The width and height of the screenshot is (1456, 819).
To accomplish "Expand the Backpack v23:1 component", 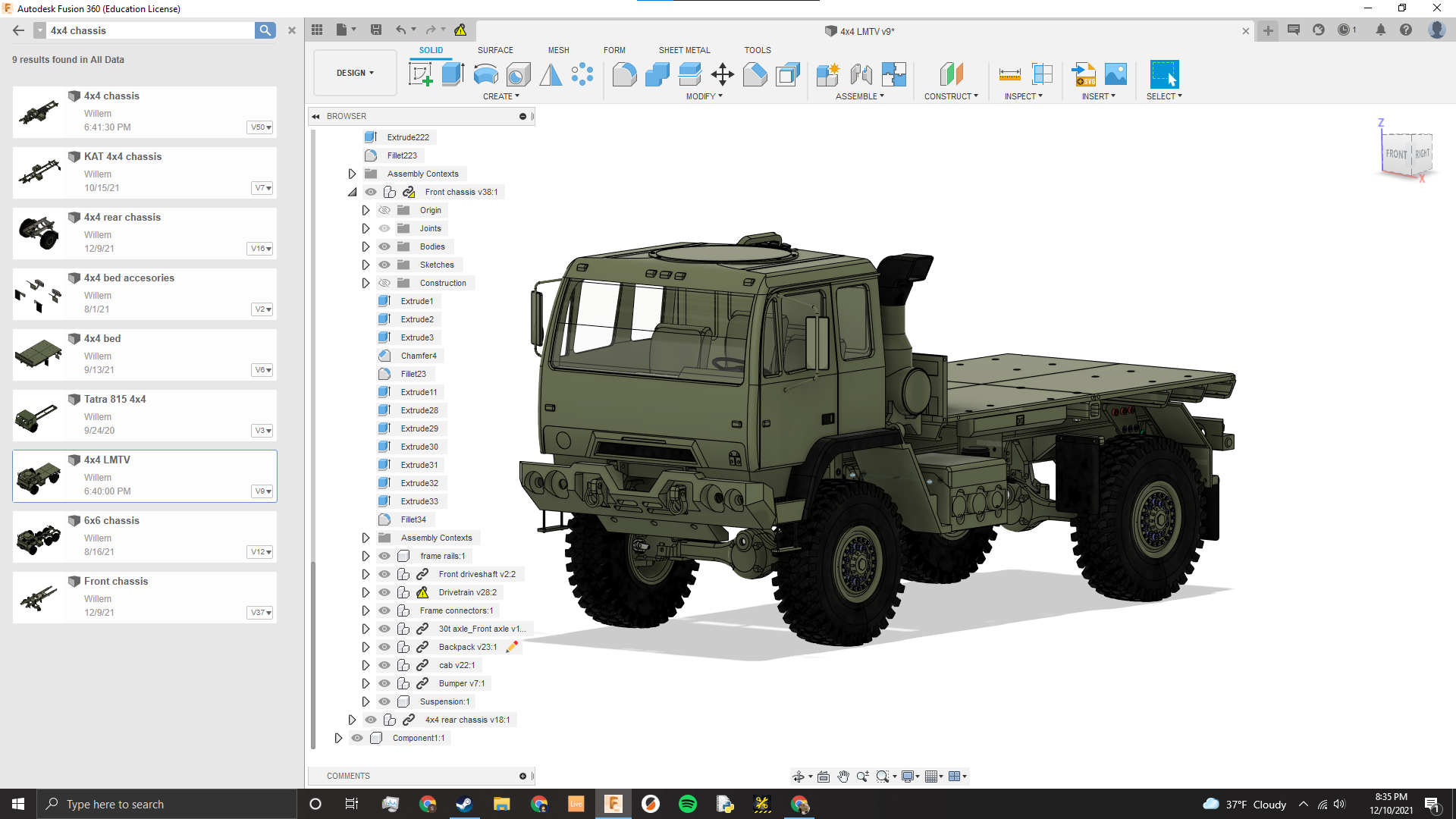I will [x=366, y=647].
